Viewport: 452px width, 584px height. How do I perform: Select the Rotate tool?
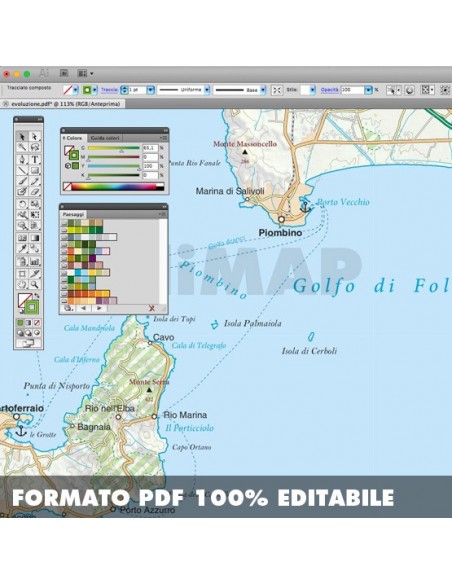pos(22,204)
